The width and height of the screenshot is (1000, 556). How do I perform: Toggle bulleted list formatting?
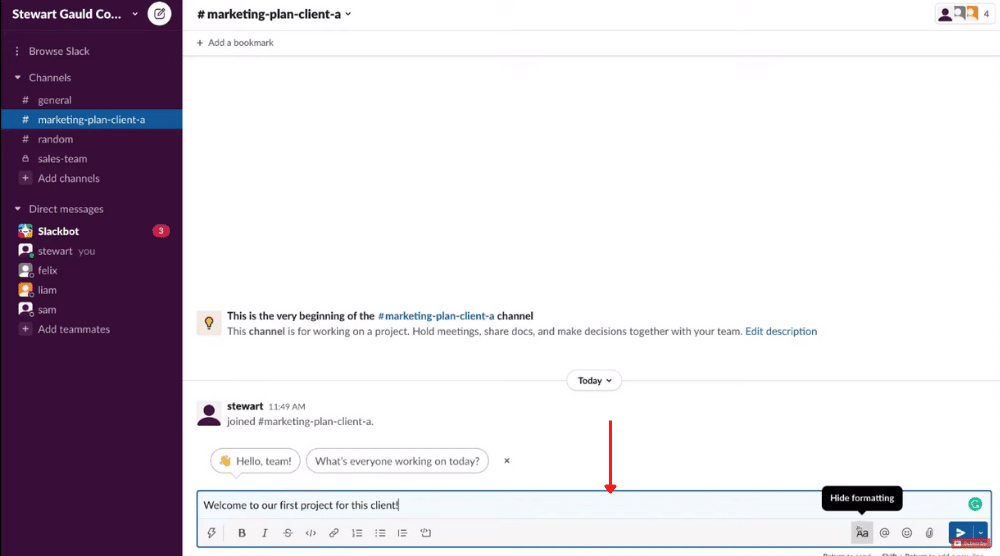click(380, 533)
